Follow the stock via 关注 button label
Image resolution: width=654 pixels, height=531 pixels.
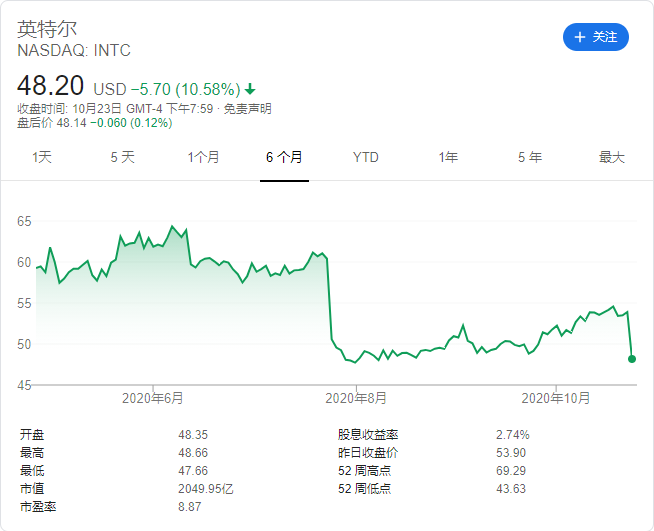(x=605, y=37)
